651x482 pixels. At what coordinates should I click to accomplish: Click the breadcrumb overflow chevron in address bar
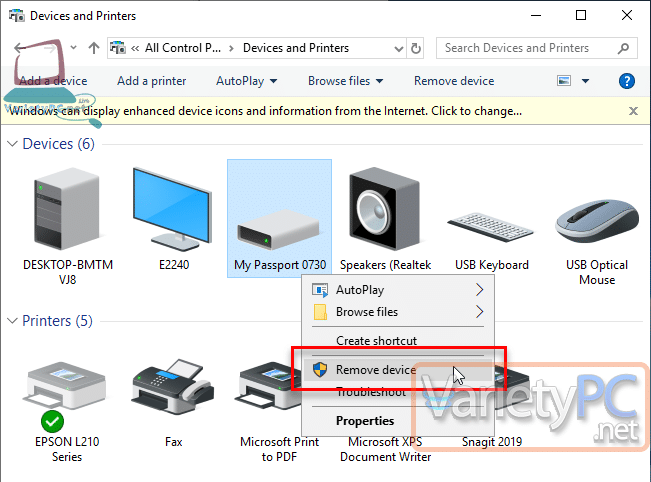point(135,49)
